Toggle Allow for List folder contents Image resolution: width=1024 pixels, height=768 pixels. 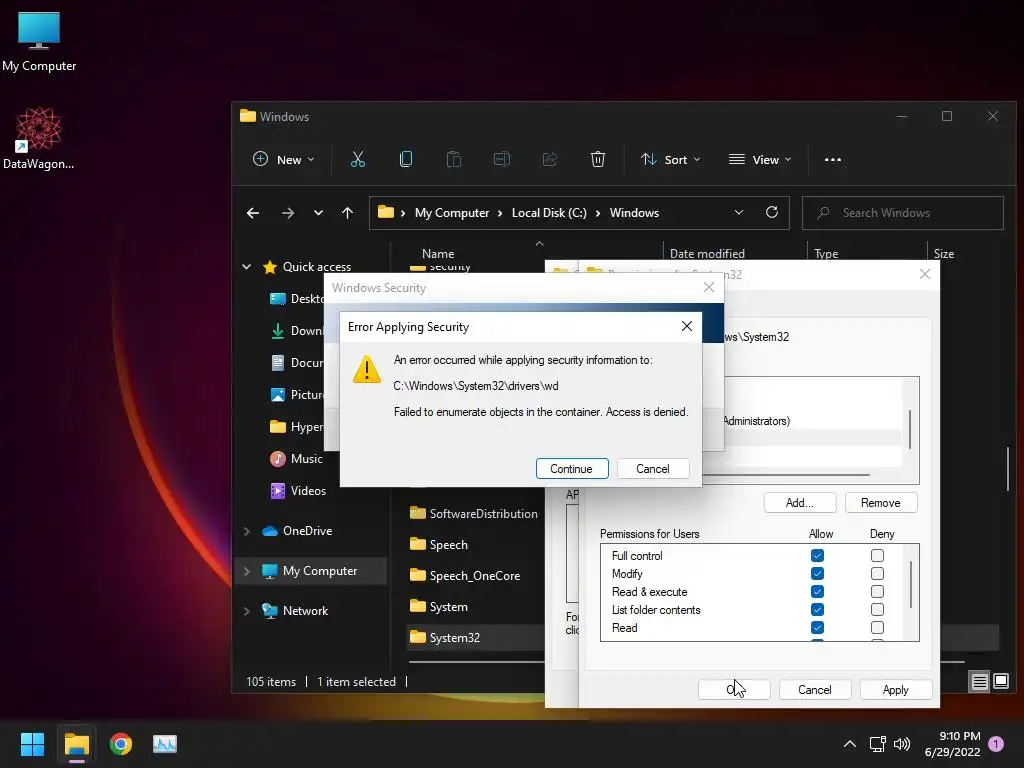pyautogui.click(x=817, y=609)
